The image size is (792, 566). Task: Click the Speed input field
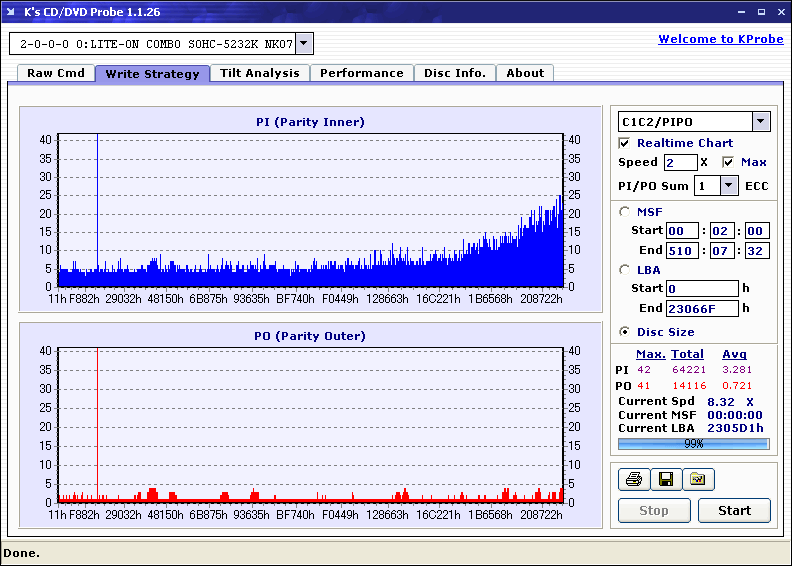click(x=680, y=162)
